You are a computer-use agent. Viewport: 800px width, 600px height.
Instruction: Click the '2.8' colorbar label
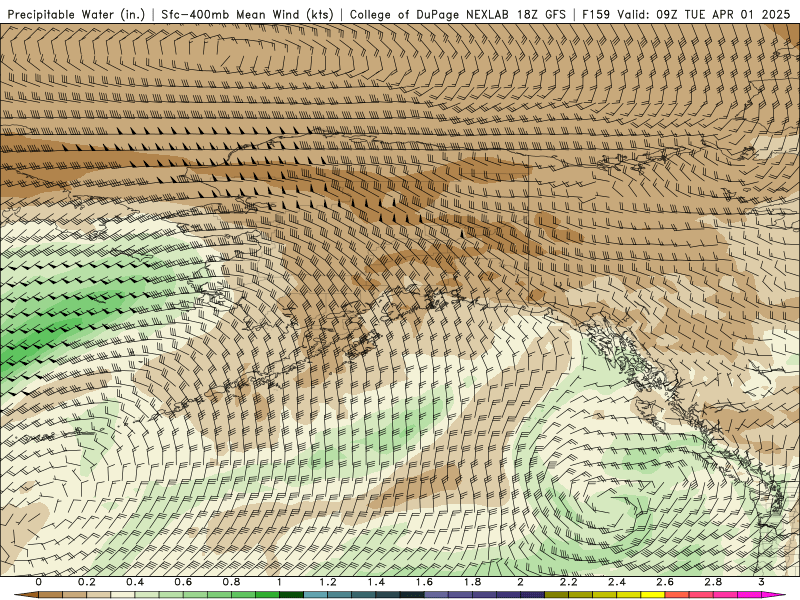pos(713,582)
